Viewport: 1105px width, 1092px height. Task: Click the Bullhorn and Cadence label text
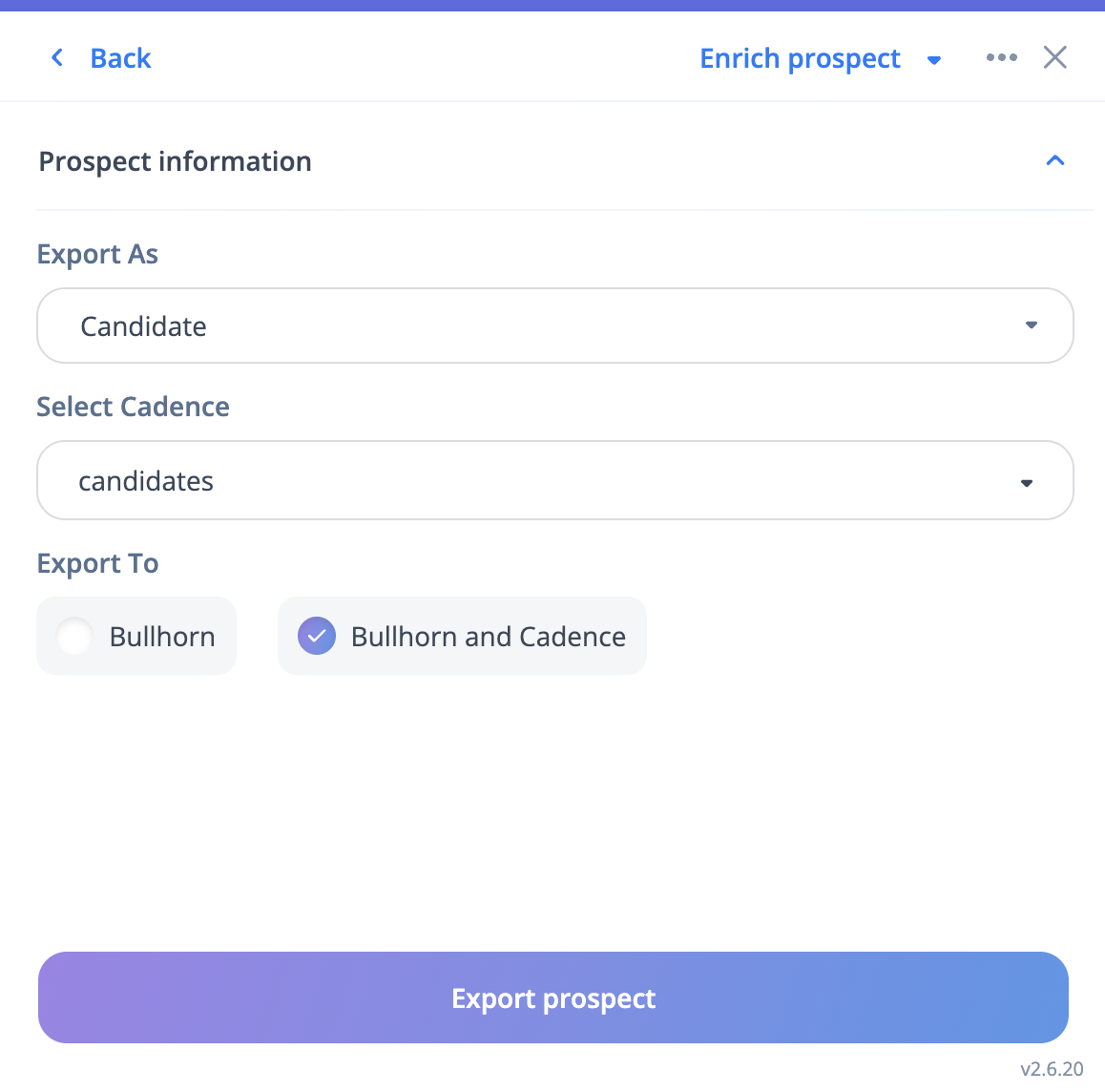click(x=488, y=637)
